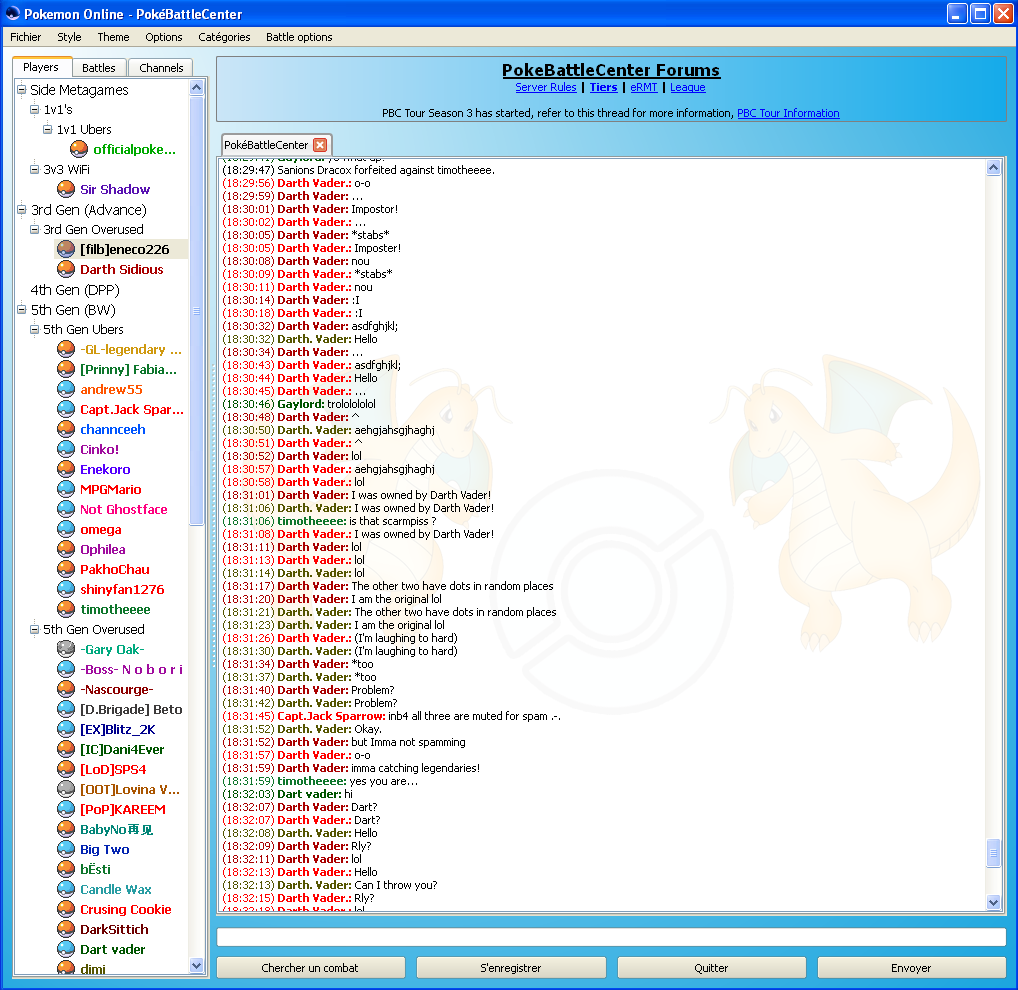Open the Tiers link
Image resolution: width=1018 pixels, height=990 pixels.
tap(603, 87)
